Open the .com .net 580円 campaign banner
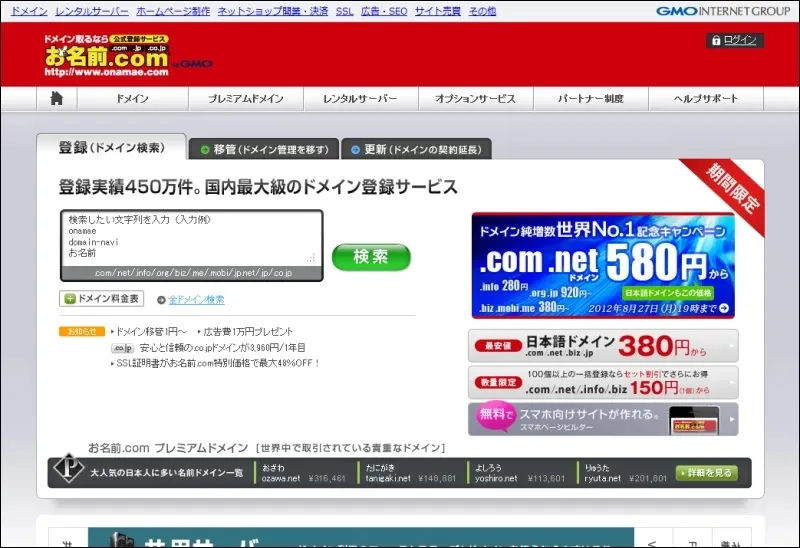 [603, 265]
